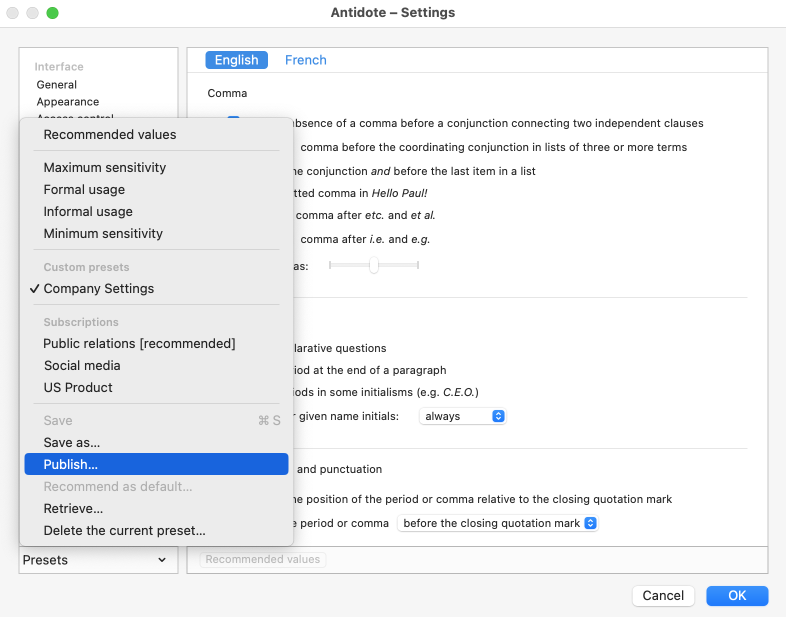The image size is (786, 617).
Task: Click the Presets dropdown button
Action: tap(95, 560)
